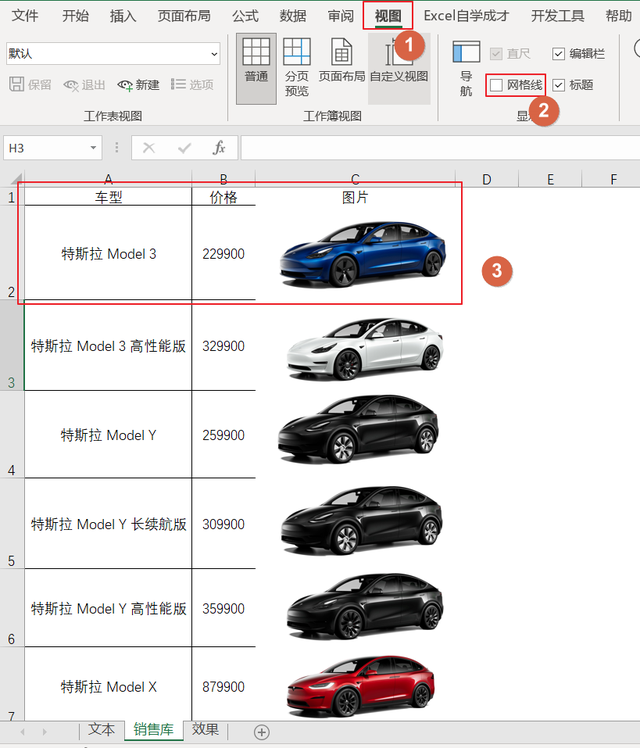Switch to the 效果 sheet tab

[206, 730]
